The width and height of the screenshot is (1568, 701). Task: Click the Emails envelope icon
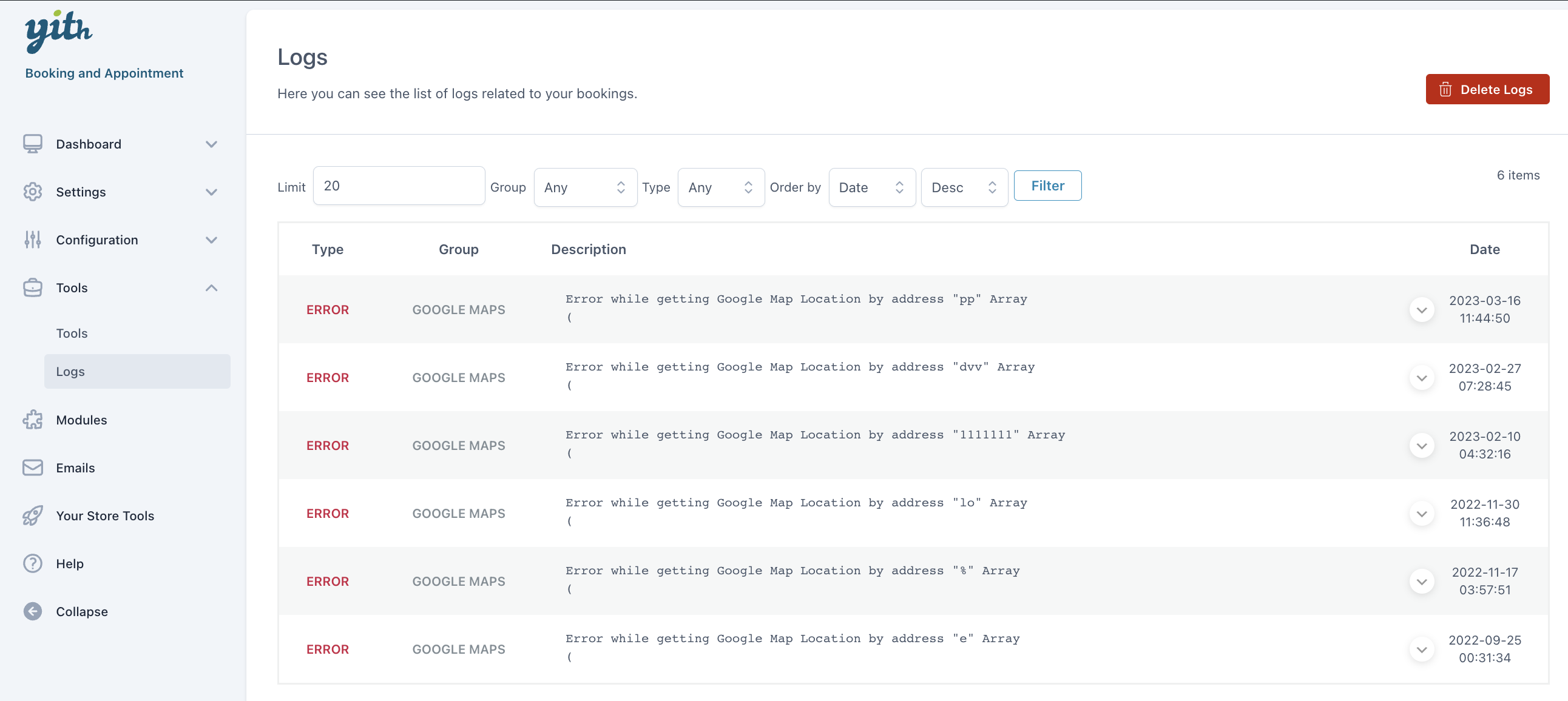point(33,468)
